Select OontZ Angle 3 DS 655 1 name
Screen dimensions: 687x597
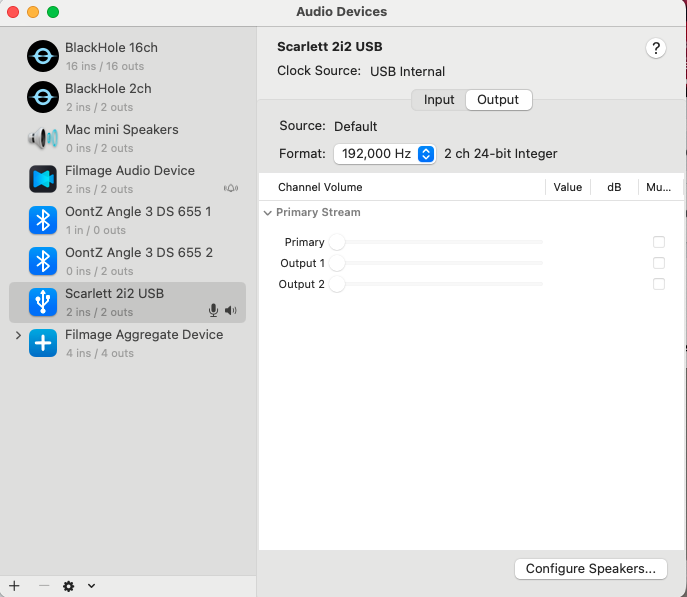click(138, 212)
